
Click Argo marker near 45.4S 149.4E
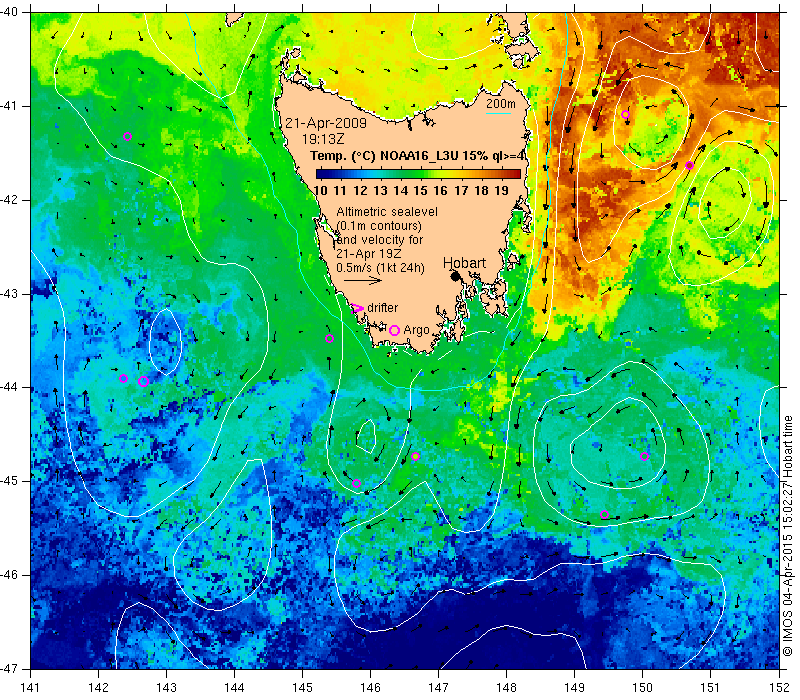pyautogui.click(x=605, y=514)
